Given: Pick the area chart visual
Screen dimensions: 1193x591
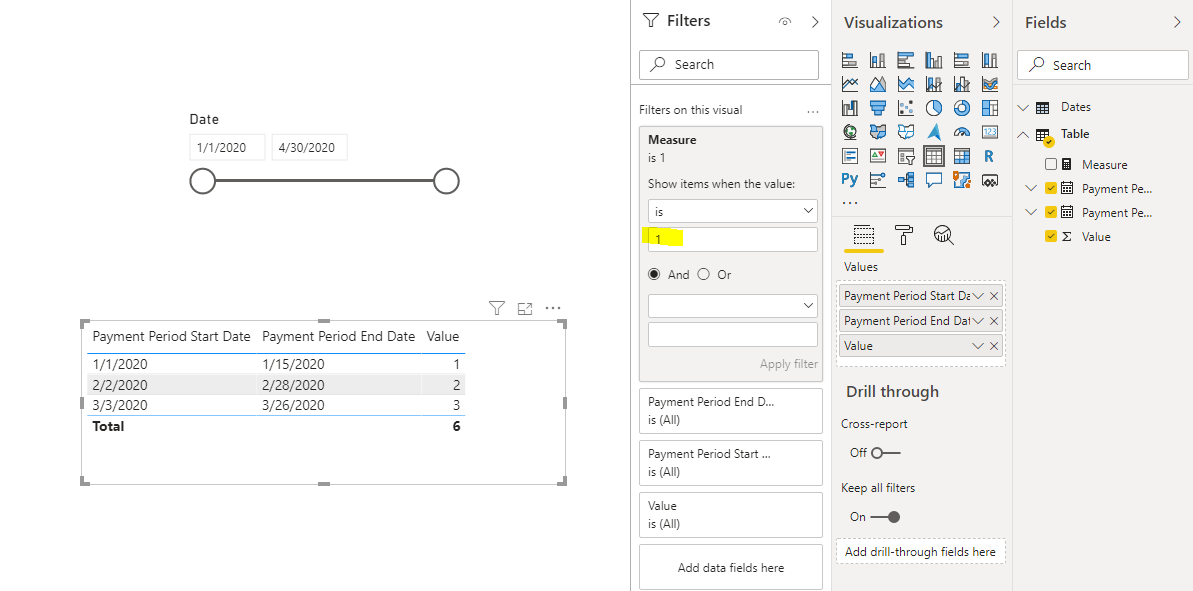Looking at the screenshot, I should tap(878, 84).
